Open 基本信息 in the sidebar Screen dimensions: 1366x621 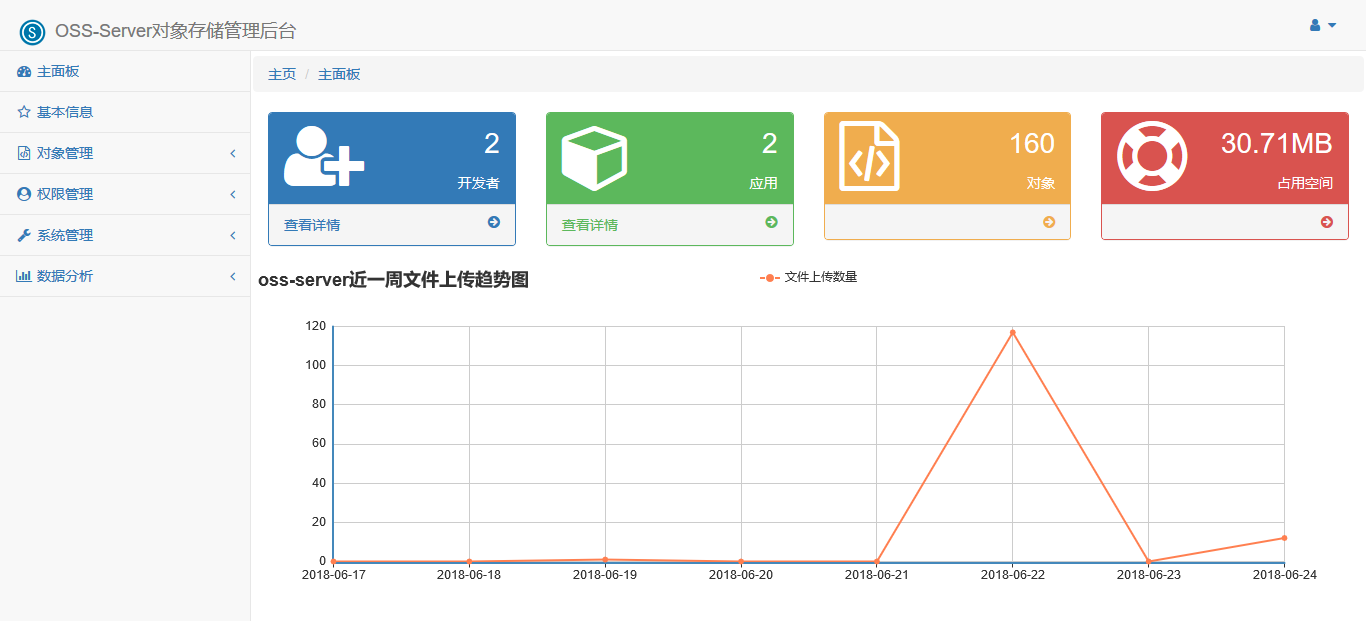65,112
